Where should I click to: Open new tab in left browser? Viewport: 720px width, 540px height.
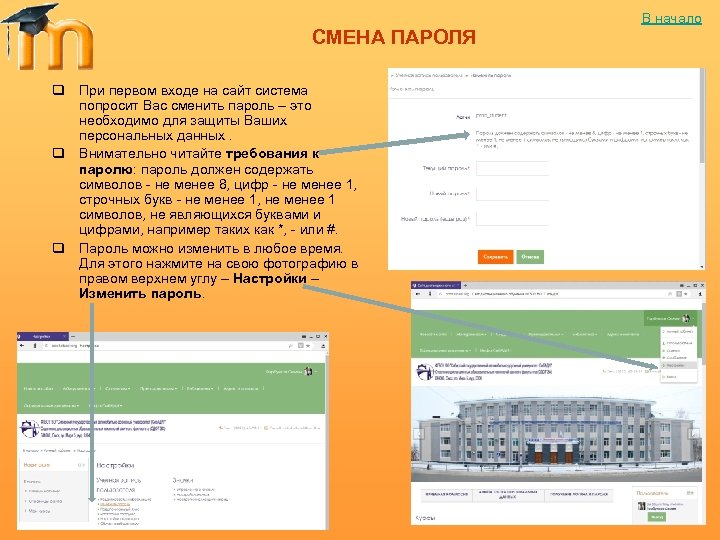pos(73,337)
